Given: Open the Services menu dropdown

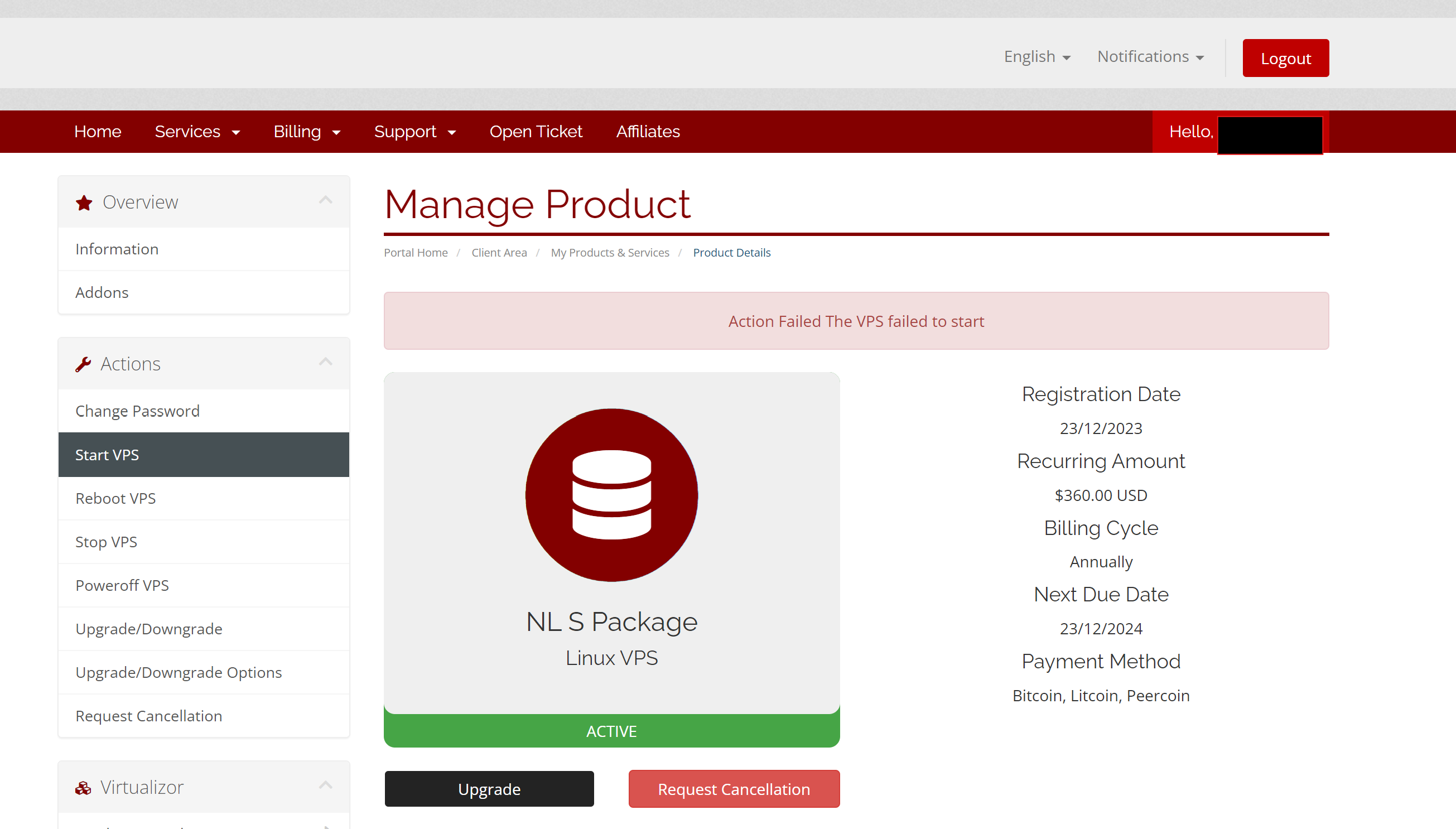Looking at the screenshot, I should (x=197, y=132).
